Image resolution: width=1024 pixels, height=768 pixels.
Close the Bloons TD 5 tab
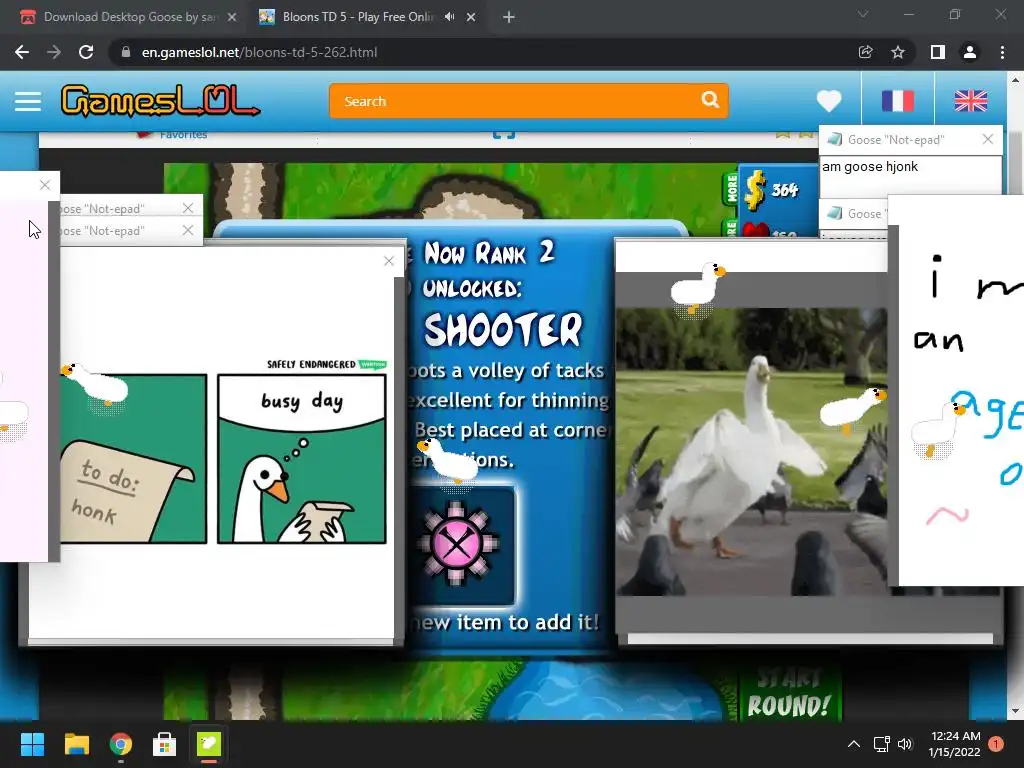(471, 17)
